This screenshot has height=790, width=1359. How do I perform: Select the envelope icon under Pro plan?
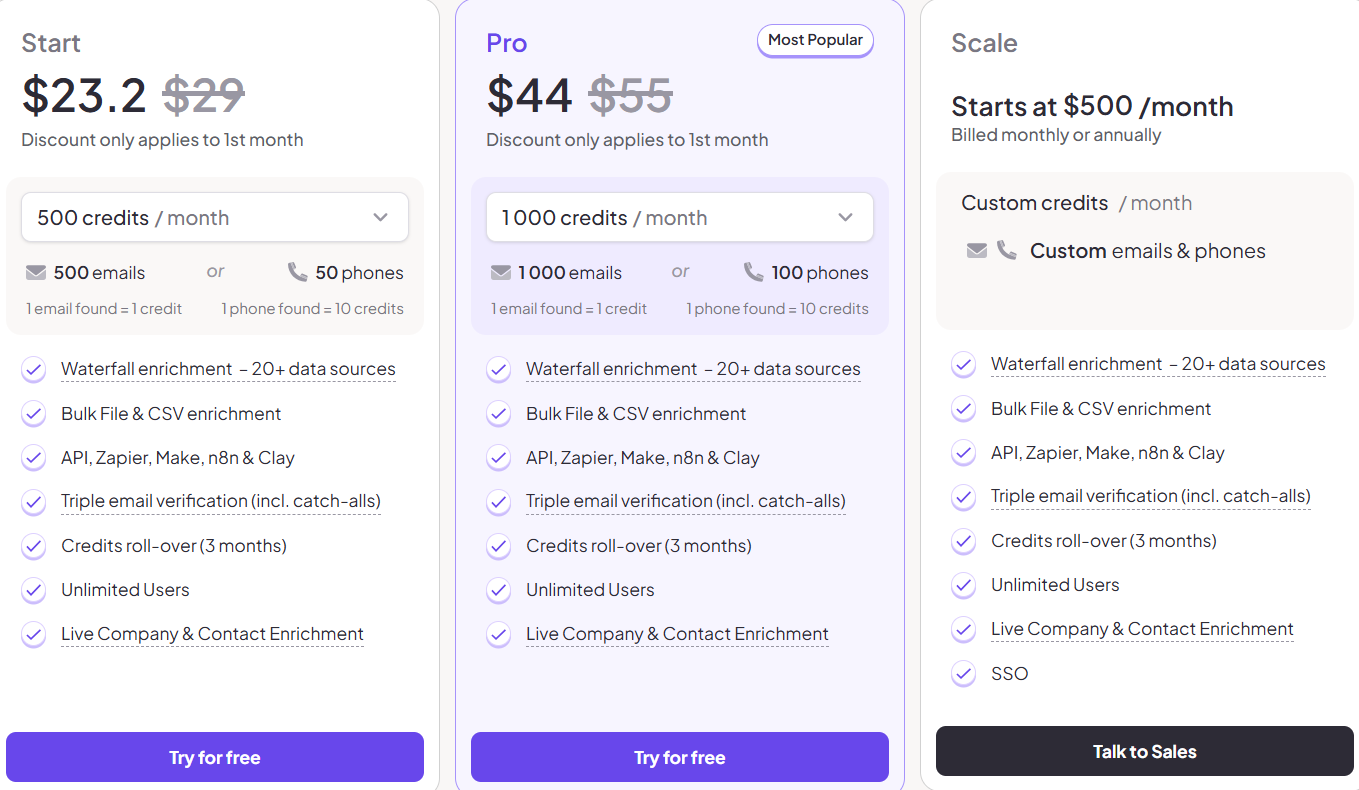tap(501, 272)
